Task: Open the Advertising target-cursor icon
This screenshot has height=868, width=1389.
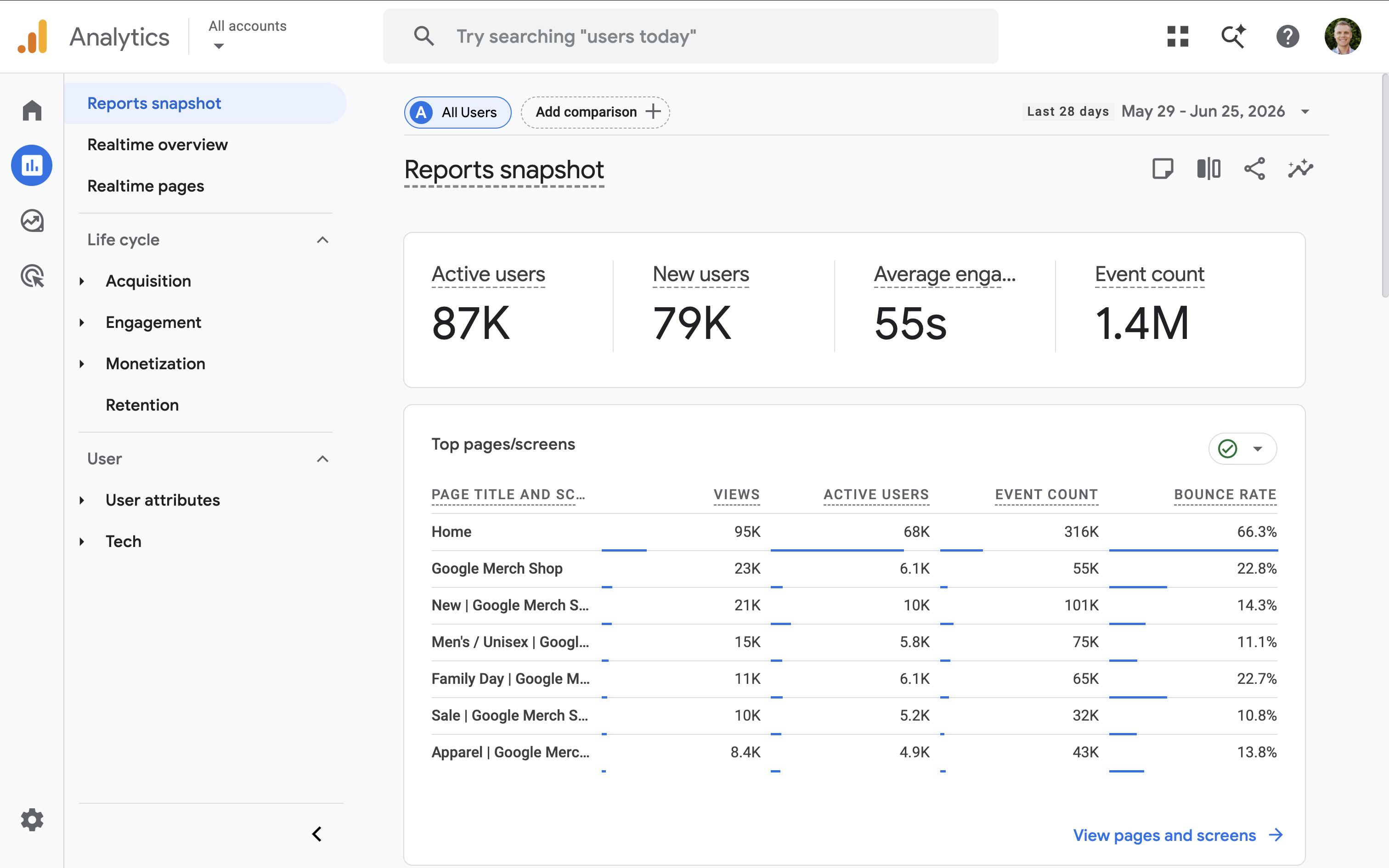Action: click(x=32, y=276)
